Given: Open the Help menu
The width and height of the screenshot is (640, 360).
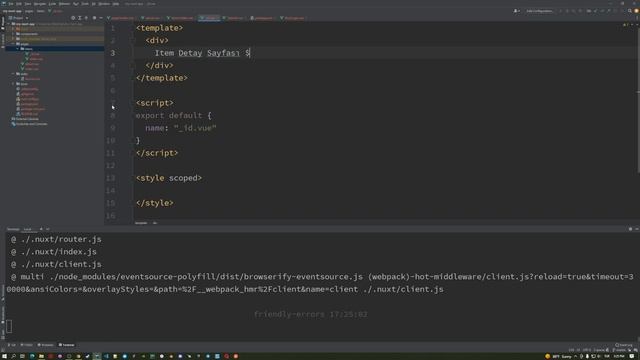Looking at the screenshot, I should 116,4.
